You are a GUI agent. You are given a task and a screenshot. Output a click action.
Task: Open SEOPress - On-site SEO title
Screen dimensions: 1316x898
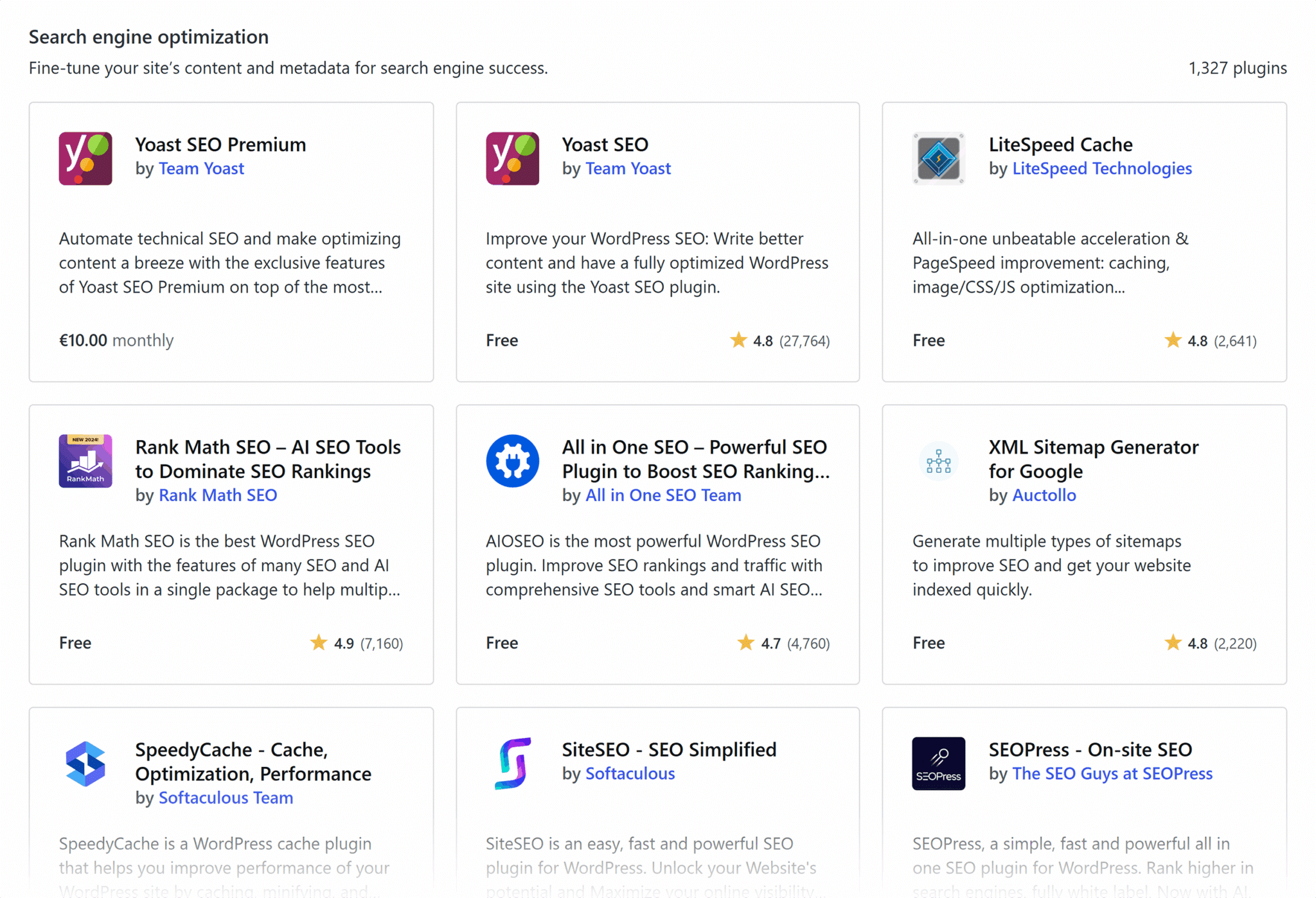click(x=1090, y=750)
